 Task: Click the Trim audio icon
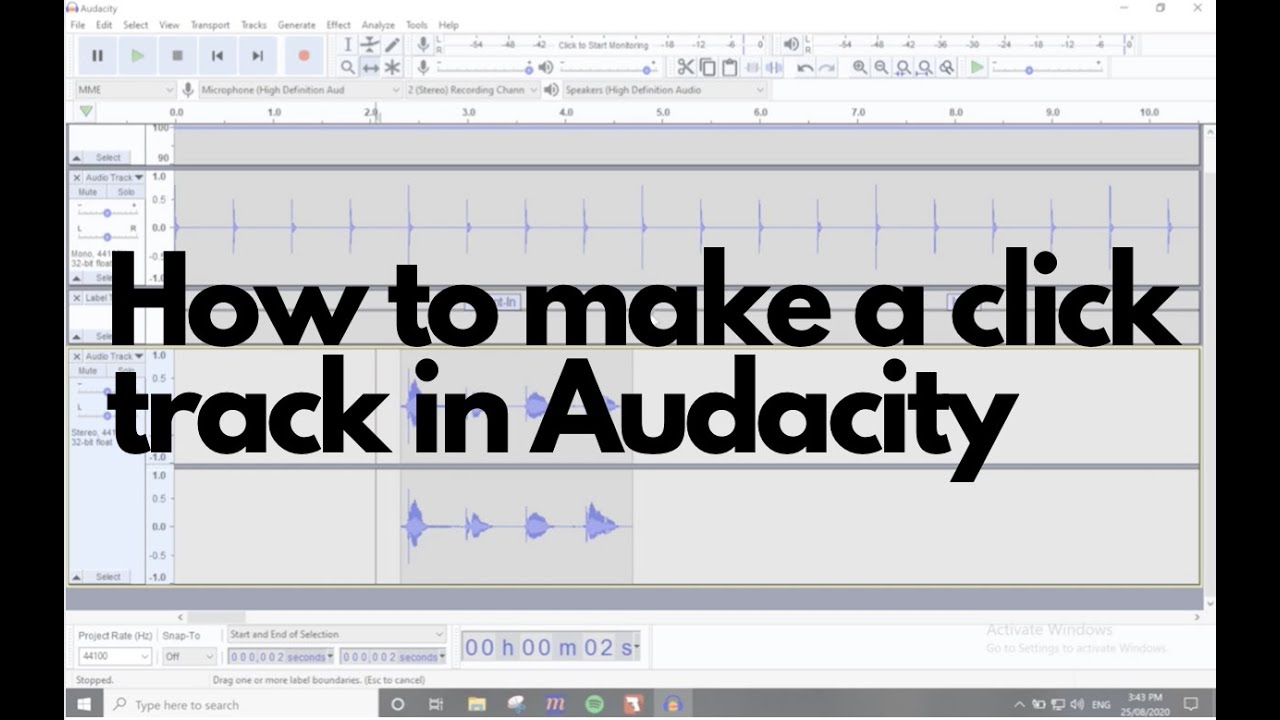752,67
